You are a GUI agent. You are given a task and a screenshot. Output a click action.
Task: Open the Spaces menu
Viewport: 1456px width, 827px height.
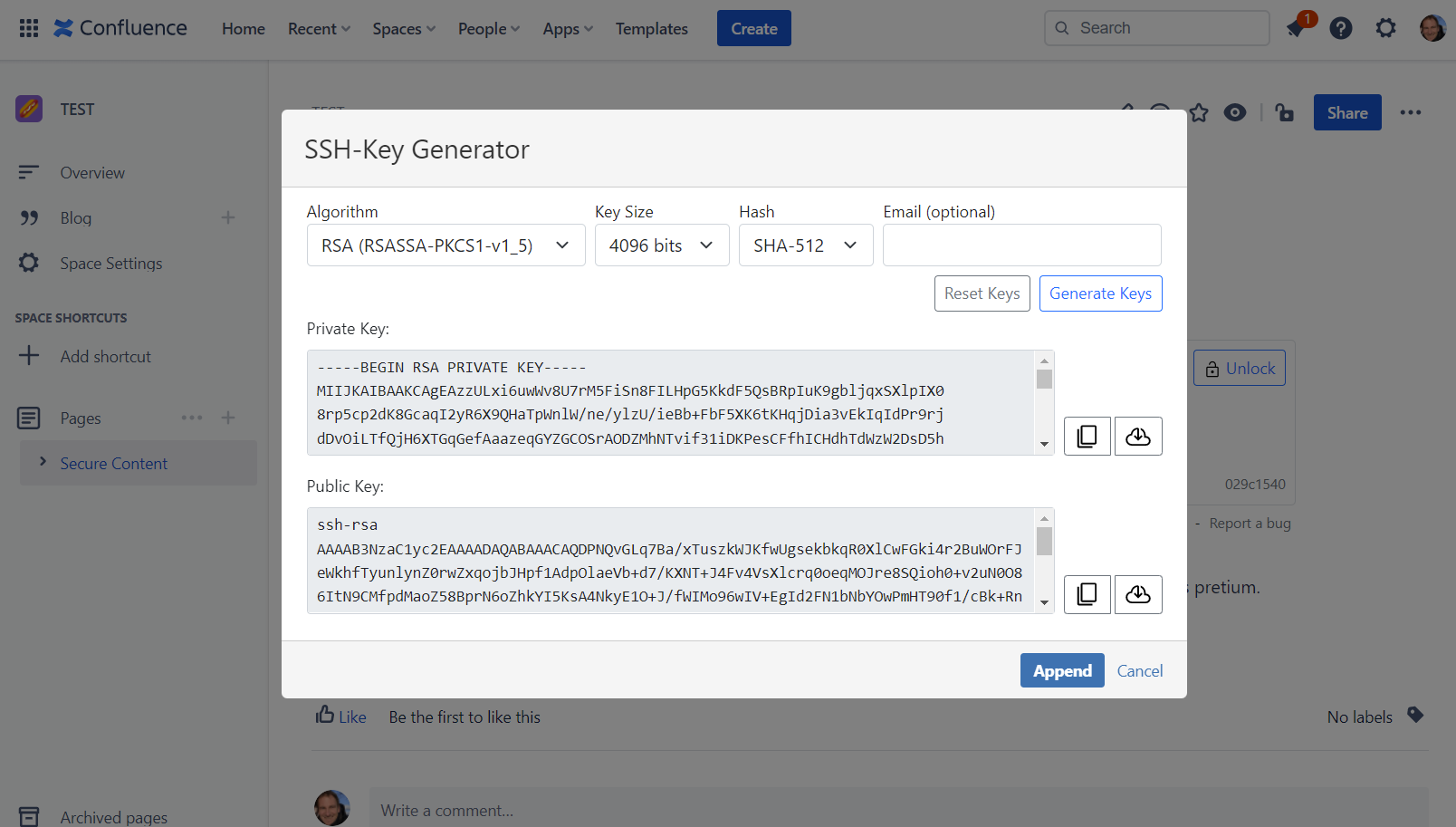click(x=403, y=28)
